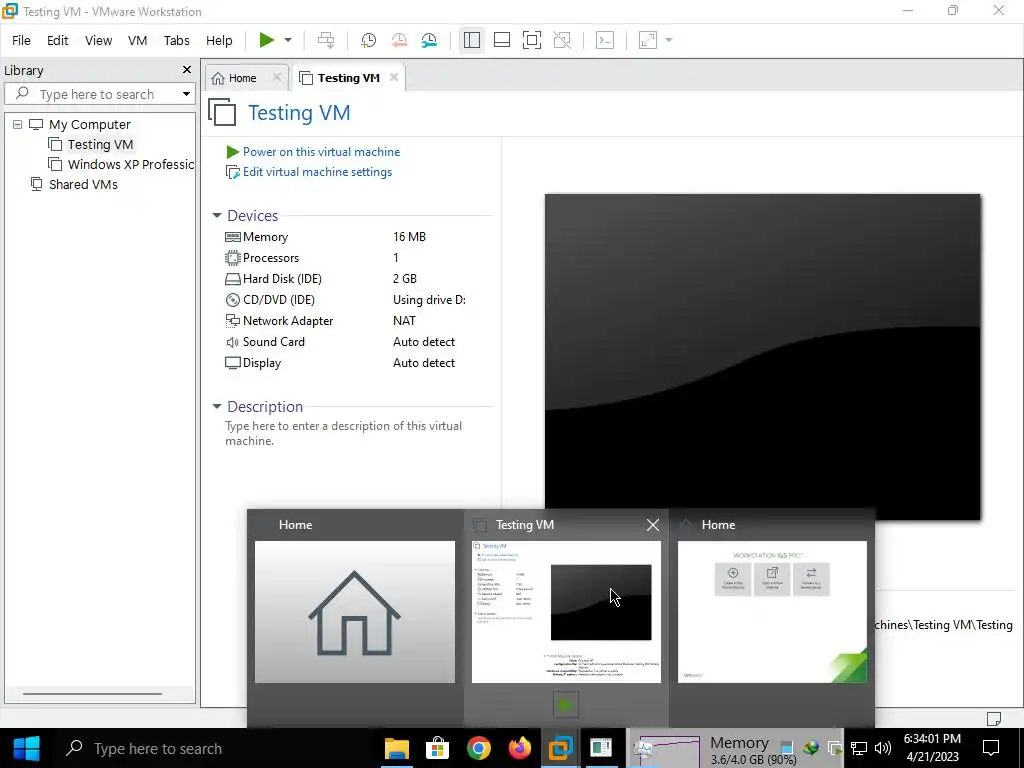Open the Tabs menu
Image resolution: width=1024 pixels, height=768 pixels.
click(176, 40)
